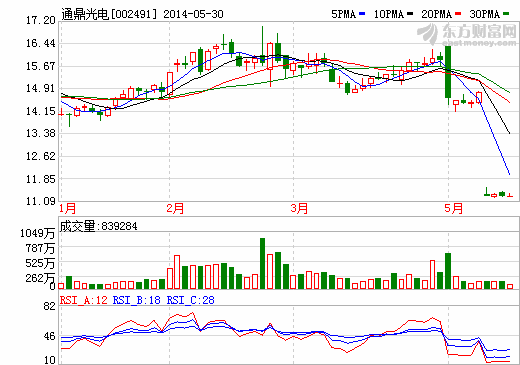Image resolution: width=520 pixels, height=365 pixels.
Task: Click the RSI_A:12 indicator label
Action: pyautogui.click(x=84, y=300)
